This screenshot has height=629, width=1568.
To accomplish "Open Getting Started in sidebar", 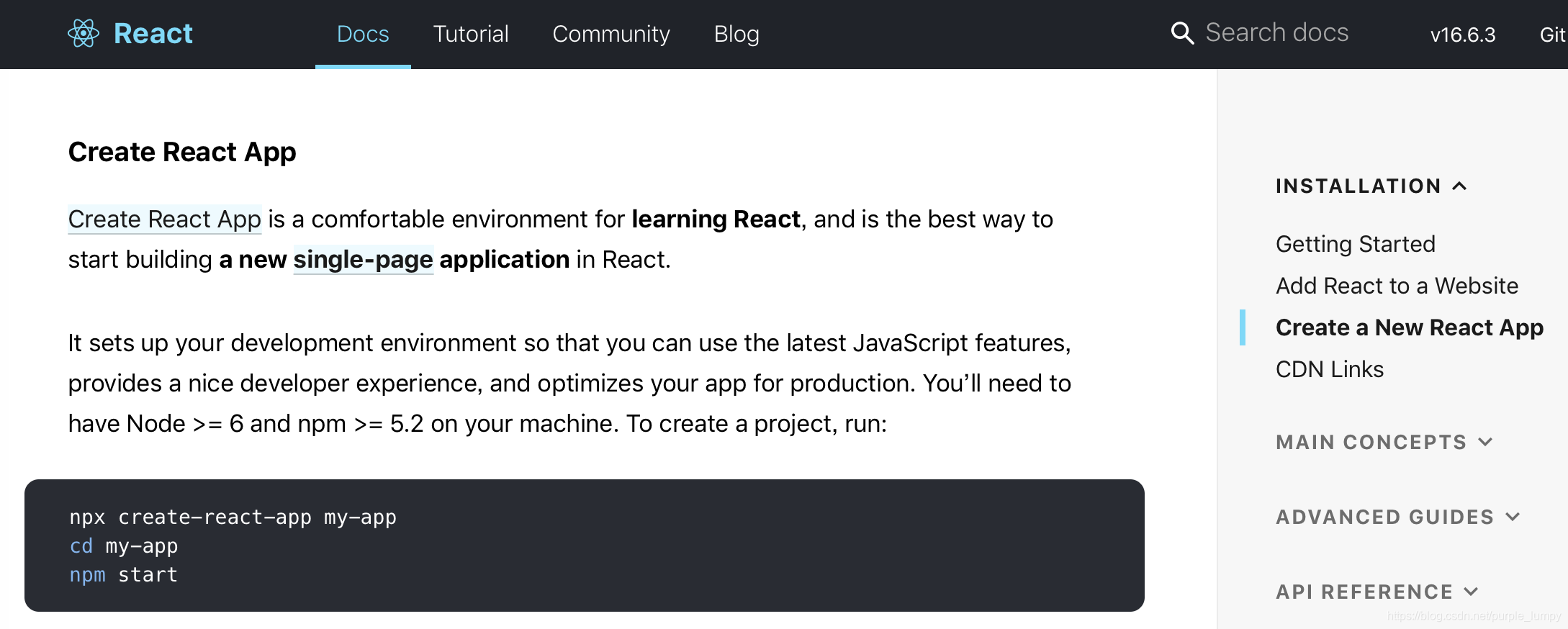I will tap(1356, 244).
